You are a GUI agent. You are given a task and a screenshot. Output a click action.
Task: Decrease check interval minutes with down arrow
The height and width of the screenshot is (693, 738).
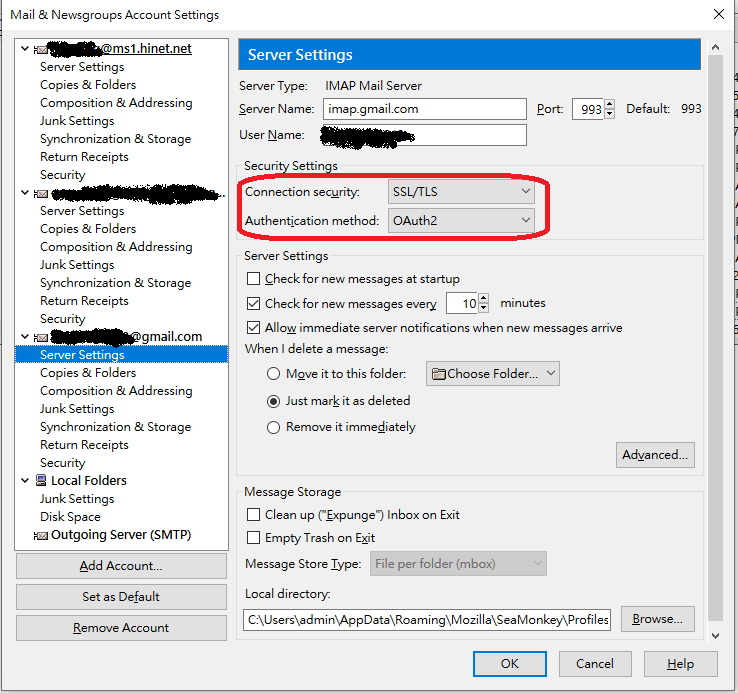pyautogui.click(x=483, y=308)
